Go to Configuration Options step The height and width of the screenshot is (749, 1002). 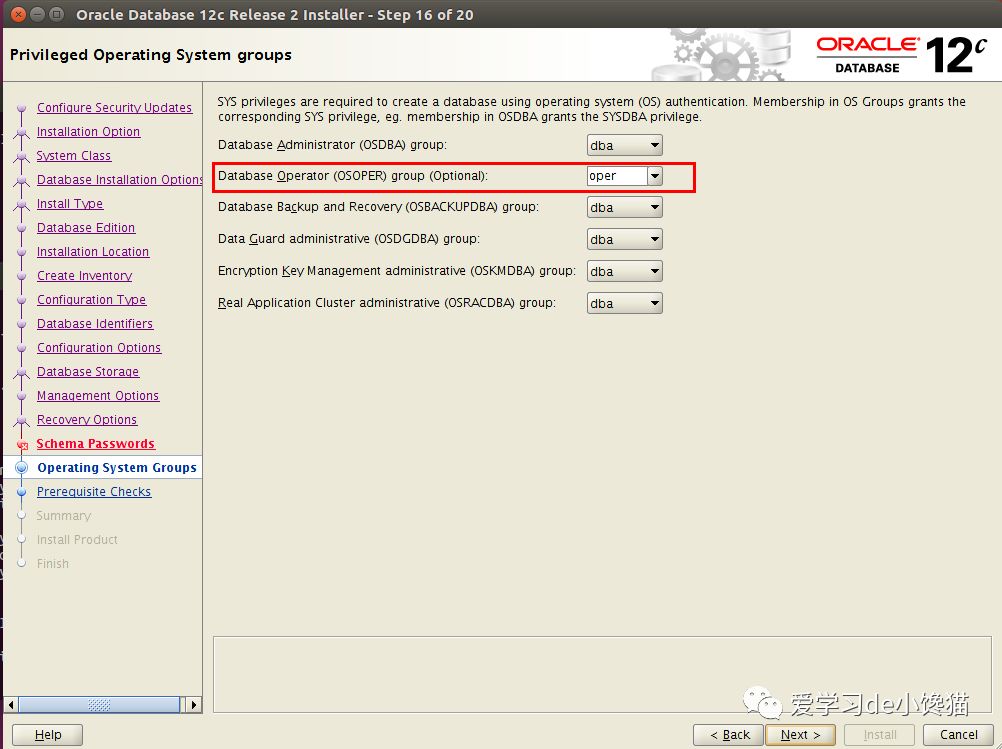click(99, 348)
